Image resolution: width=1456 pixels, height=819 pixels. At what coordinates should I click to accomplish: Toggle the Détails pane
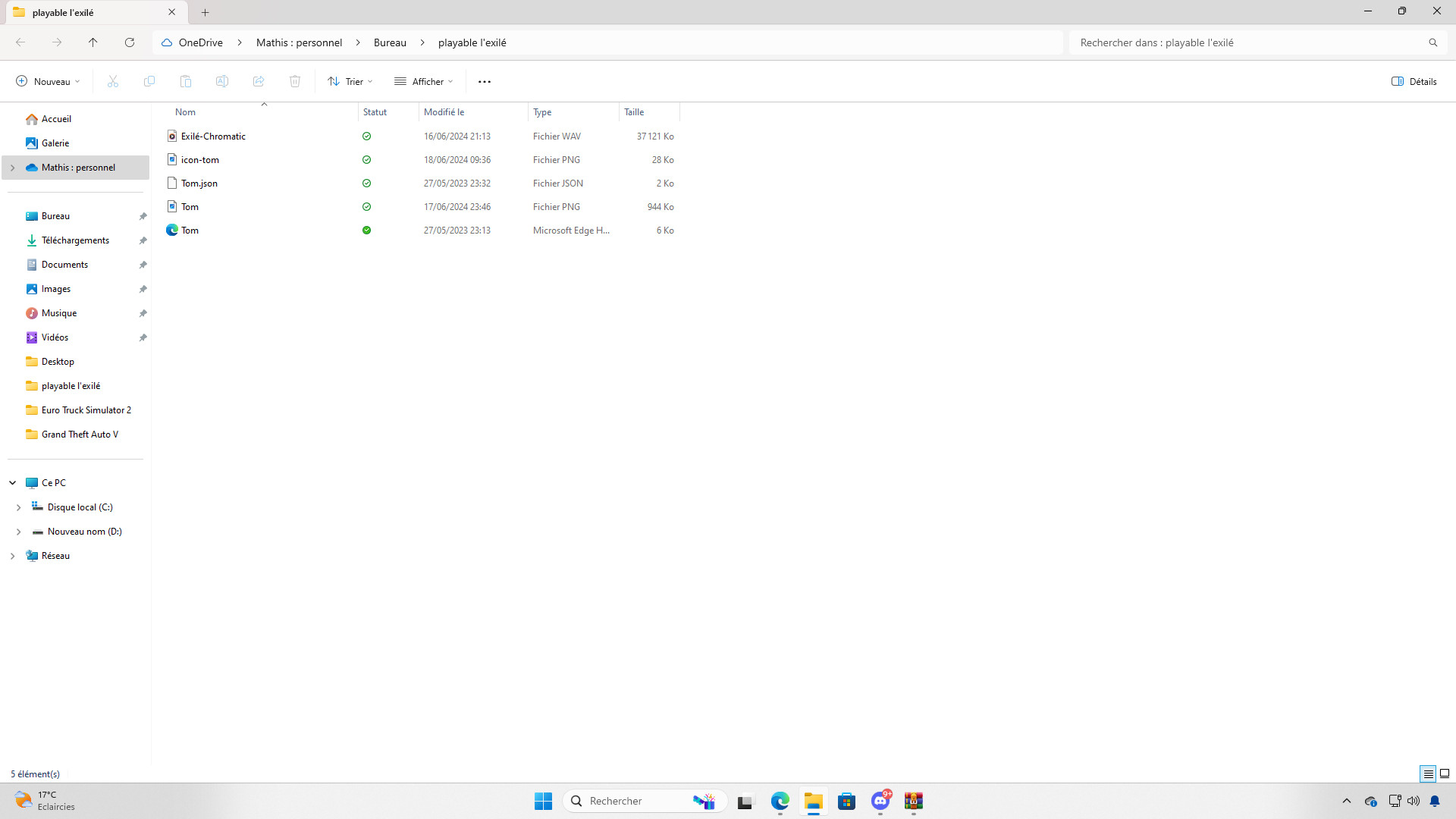coord(1414,81)
